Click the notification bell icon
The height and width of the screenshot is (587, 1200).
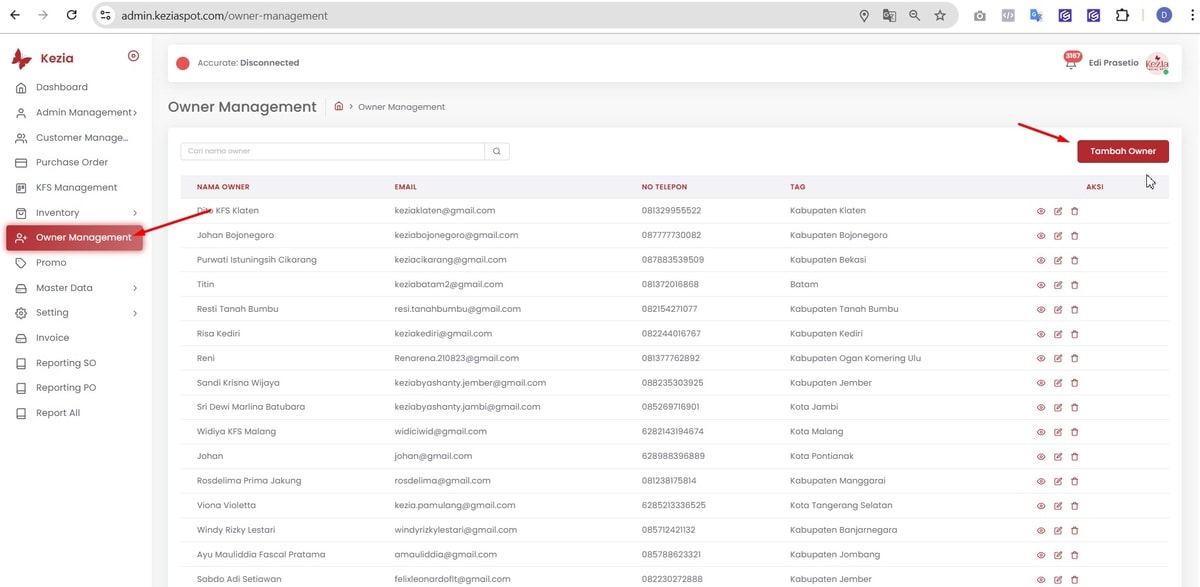click(1071, 63)
